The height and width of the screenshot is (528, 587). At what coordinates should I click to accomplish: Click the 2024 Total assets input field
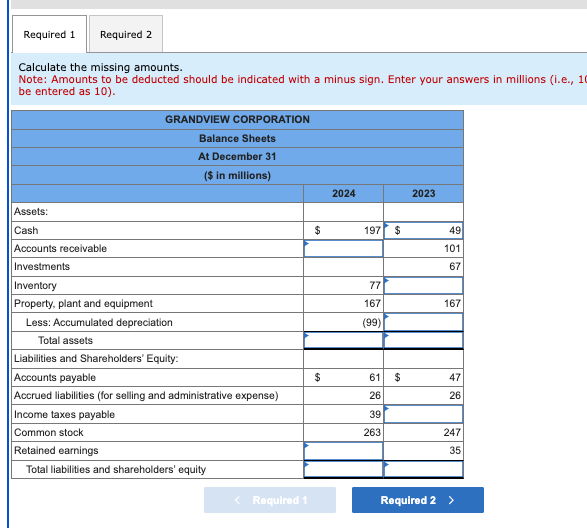pyautogui.click(x=343, y=340)
